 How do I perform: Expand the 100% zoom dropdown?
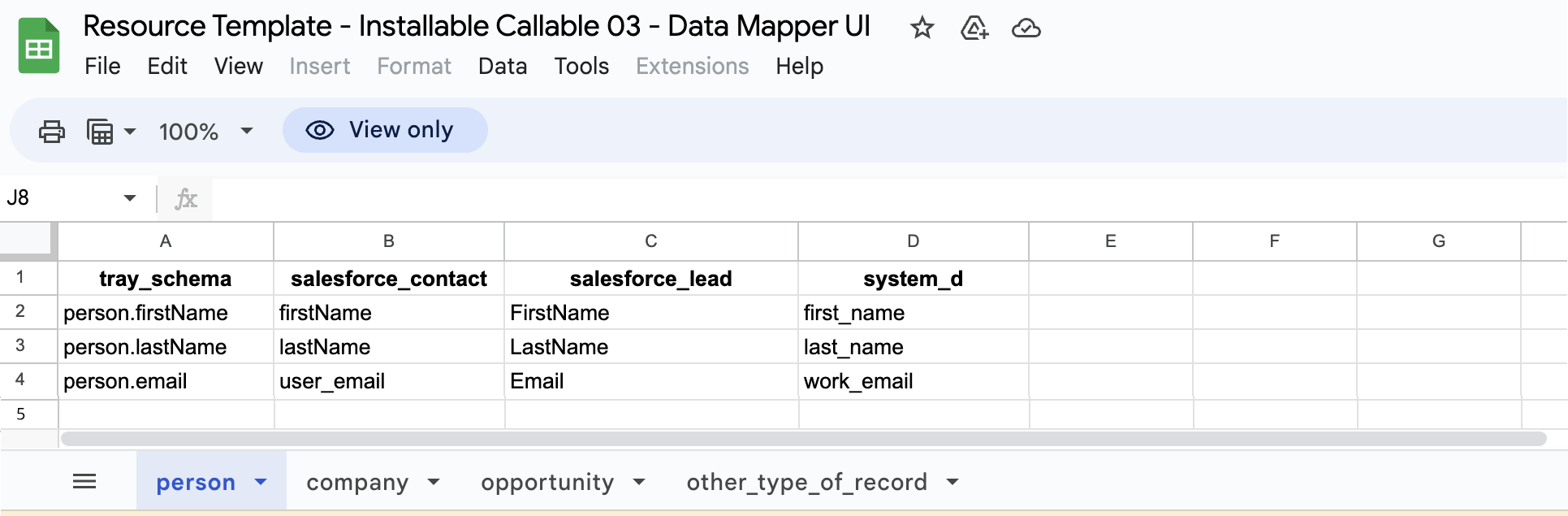coord(247,131)
